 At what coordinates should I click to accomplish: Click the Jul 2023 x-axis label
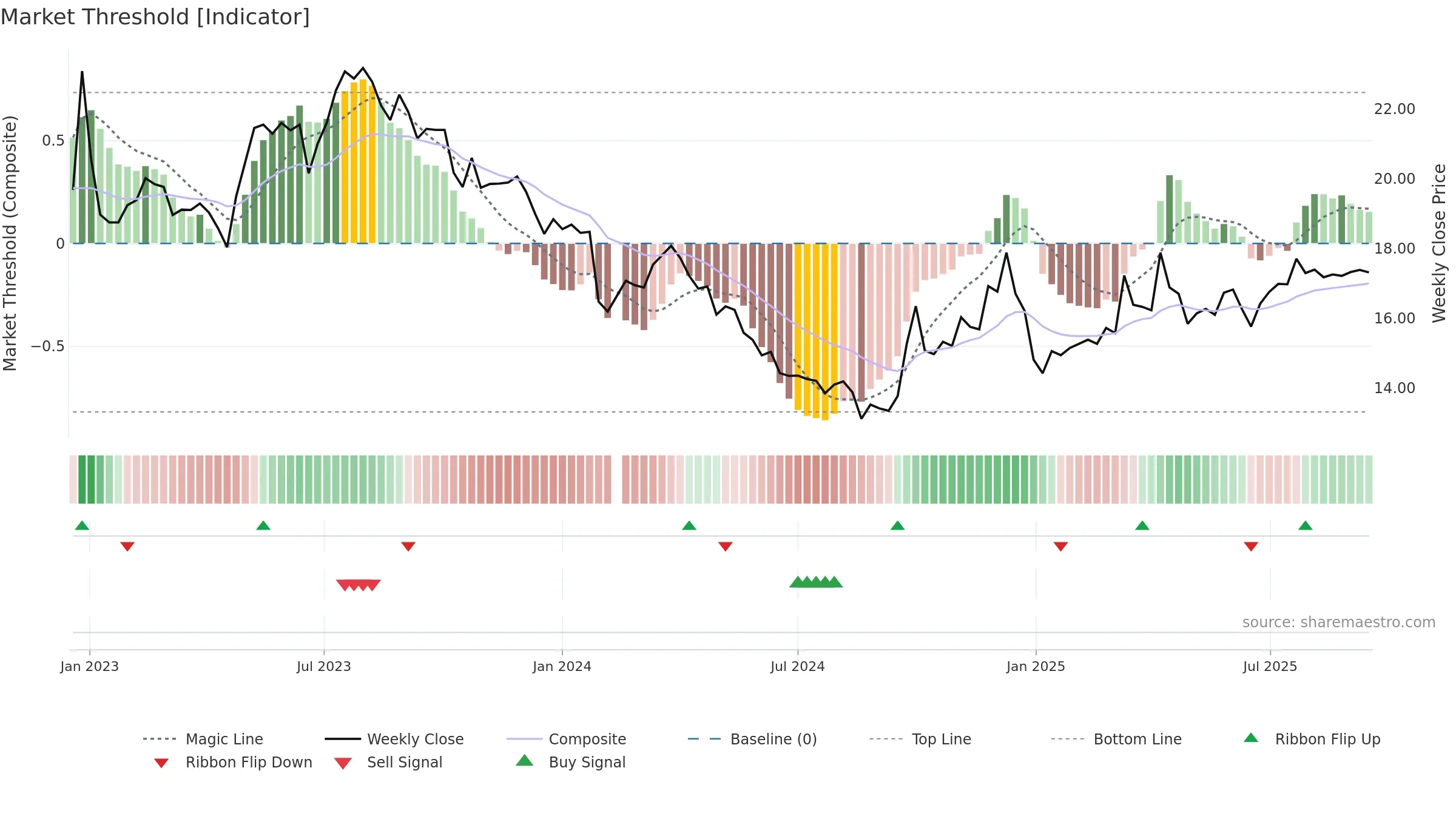324,667
